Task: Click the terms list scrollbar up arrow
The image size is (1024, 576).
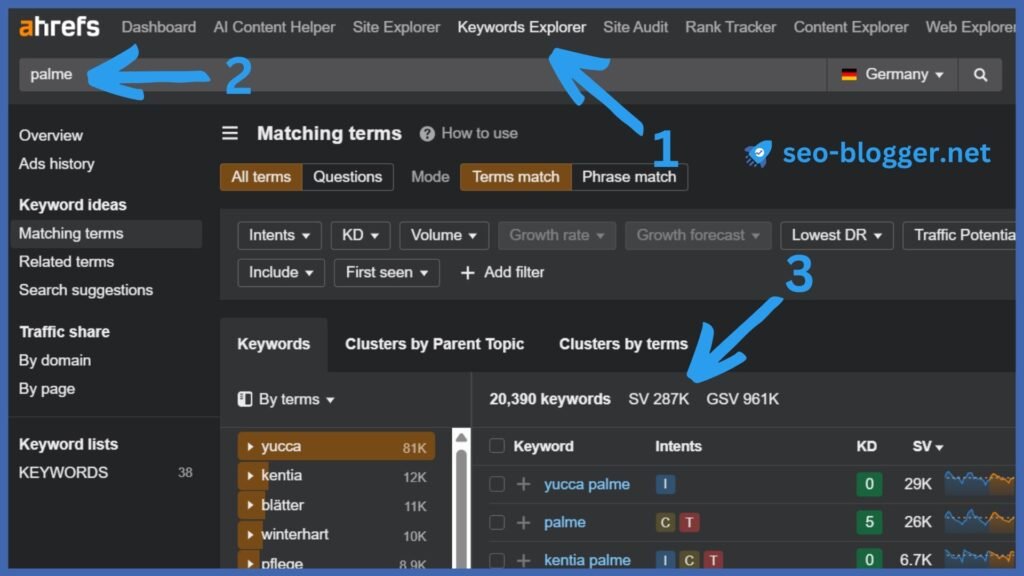Action: pos(461,437)
